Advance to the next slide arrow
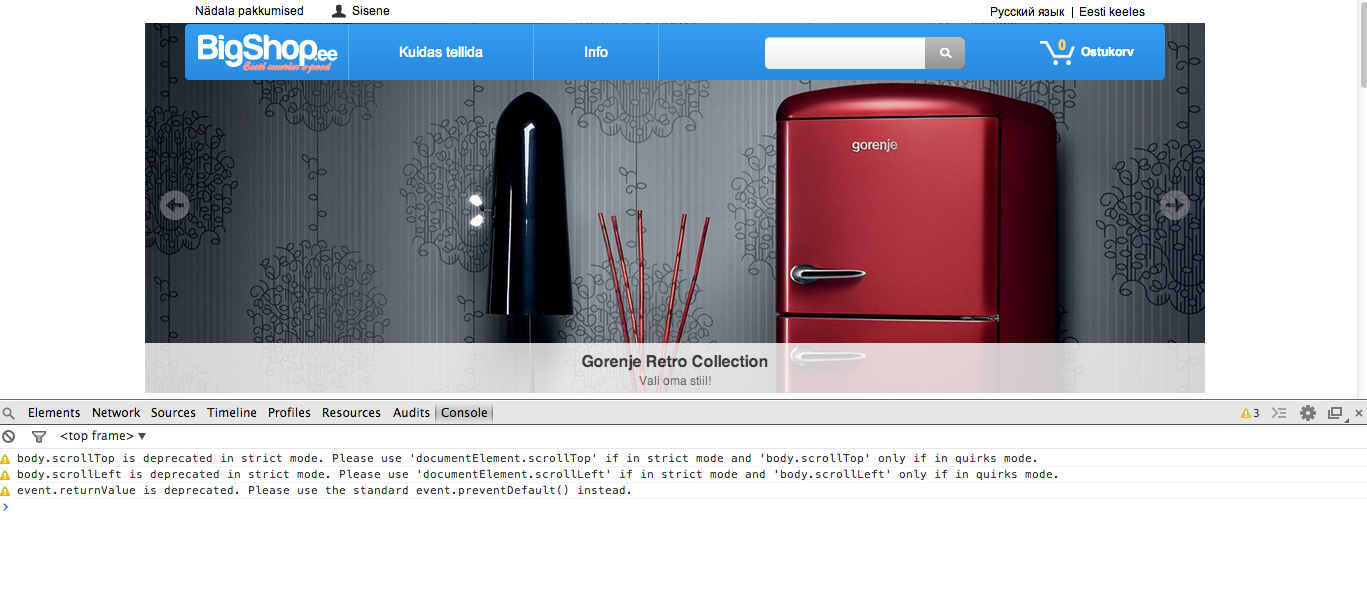The image size is (1367, 601). coord(1174,205)
